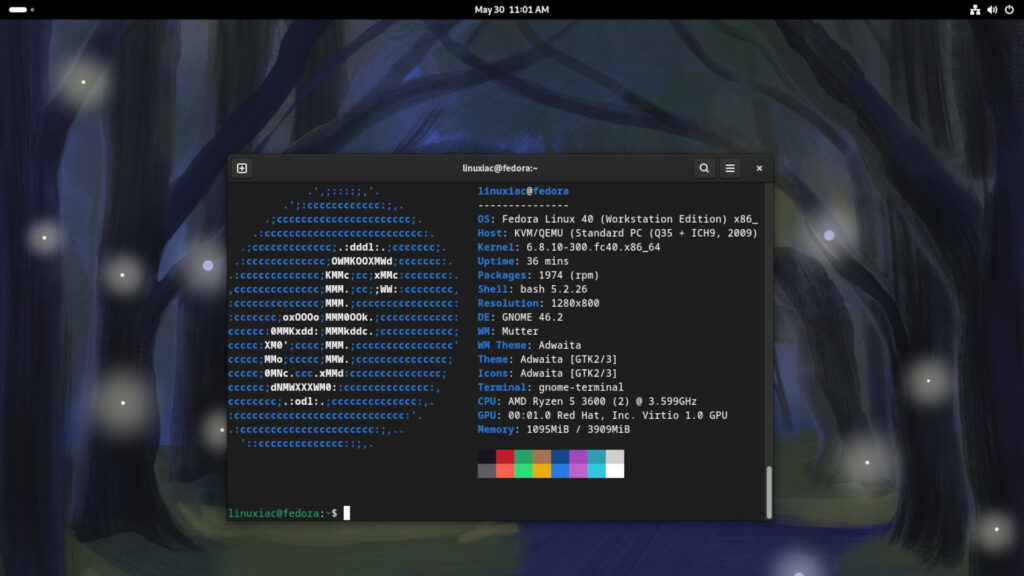Open the terminal hamburger menu
This screenshot has height=576, width=1024.
pyautogui.click(x=730, y=168)
